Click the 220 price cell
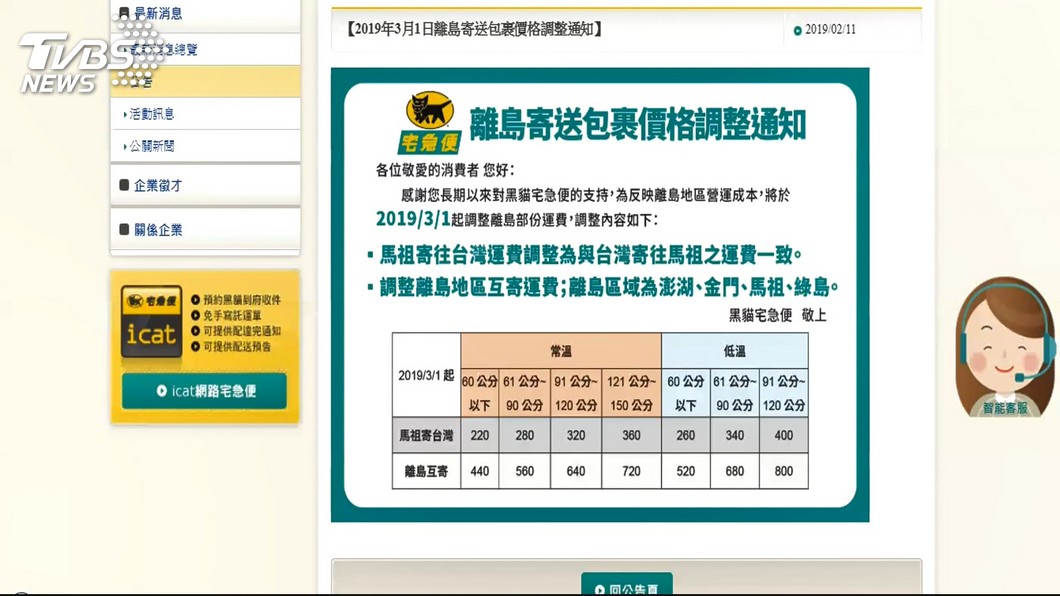This screenshot has width=1060, height=596. pyautogui.click(x=480, y=436)
